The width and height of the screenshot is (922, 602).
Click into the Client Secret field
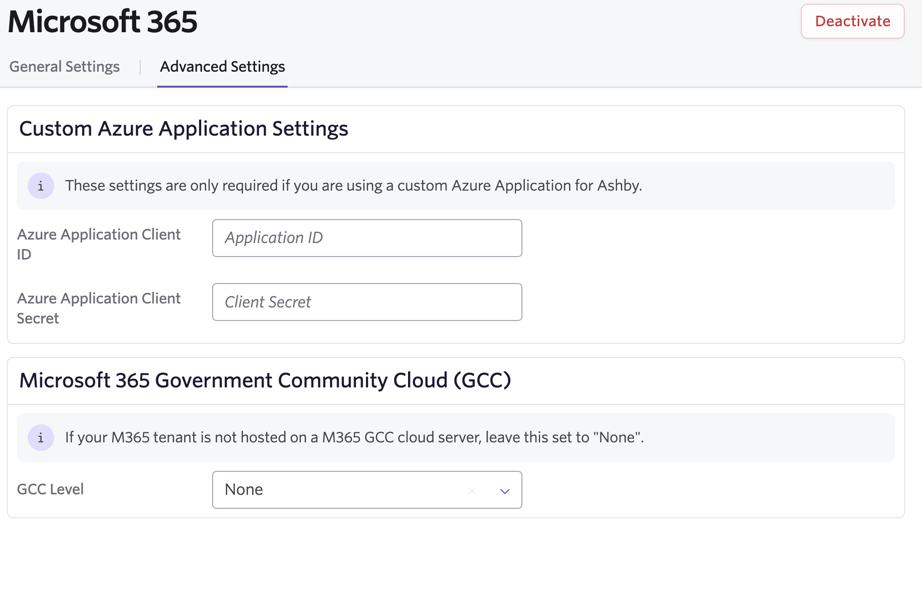pyautogui.click(x=367, y=302)
